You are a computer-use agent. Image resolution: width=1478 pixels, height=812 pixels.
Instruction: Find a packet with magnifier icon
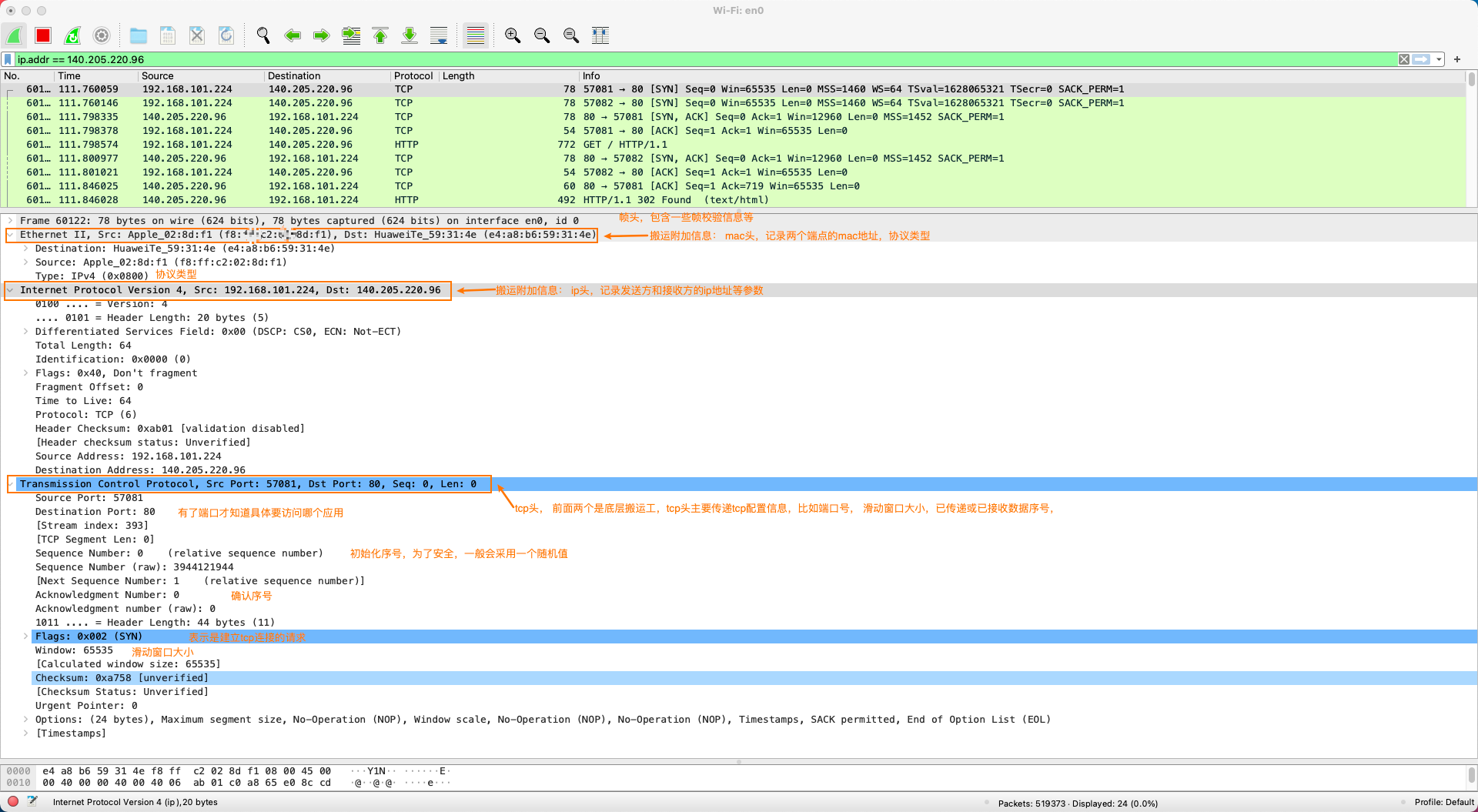[263, 35]
